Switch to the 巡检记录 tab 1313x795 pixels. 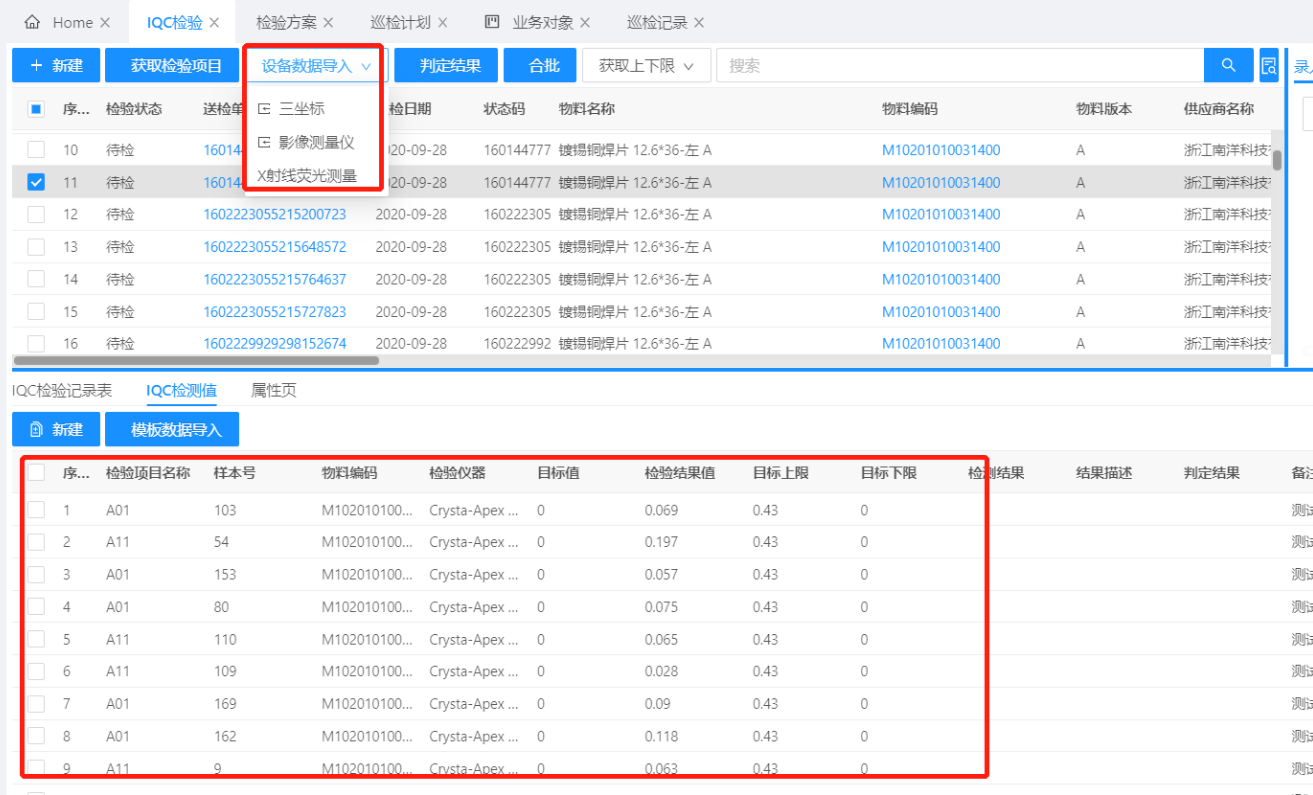[x=656, y=22]
